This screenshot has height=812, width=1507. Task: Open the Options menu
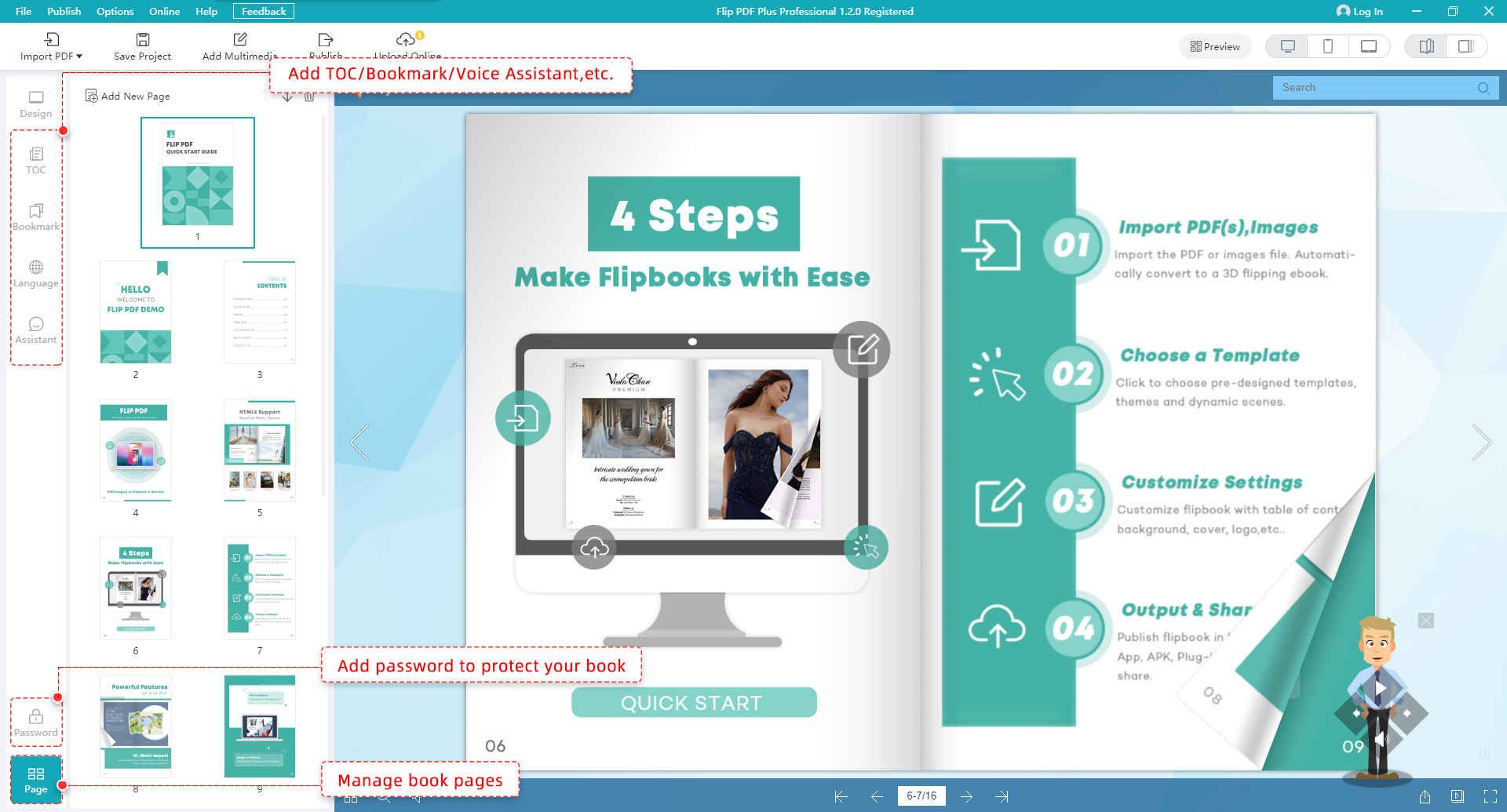[115, 11]
